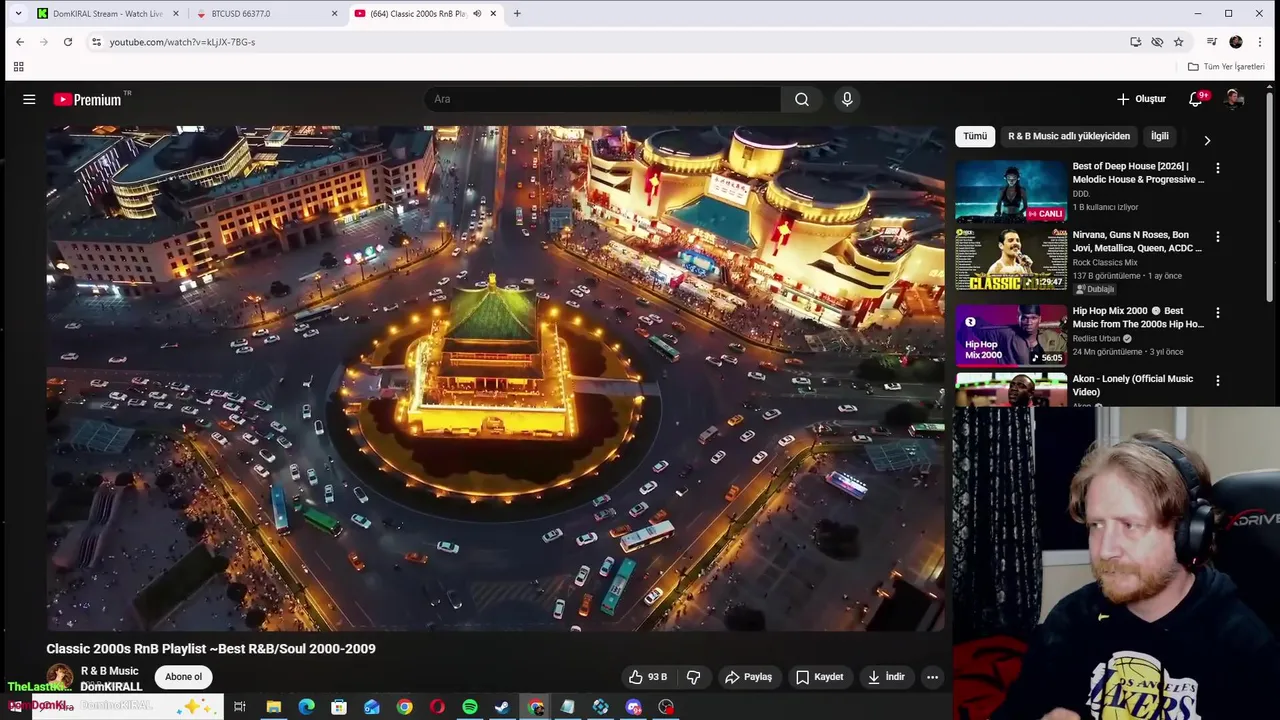Open the Chrome tab search dropdown
1280x720 pixels.
[18, 14]
